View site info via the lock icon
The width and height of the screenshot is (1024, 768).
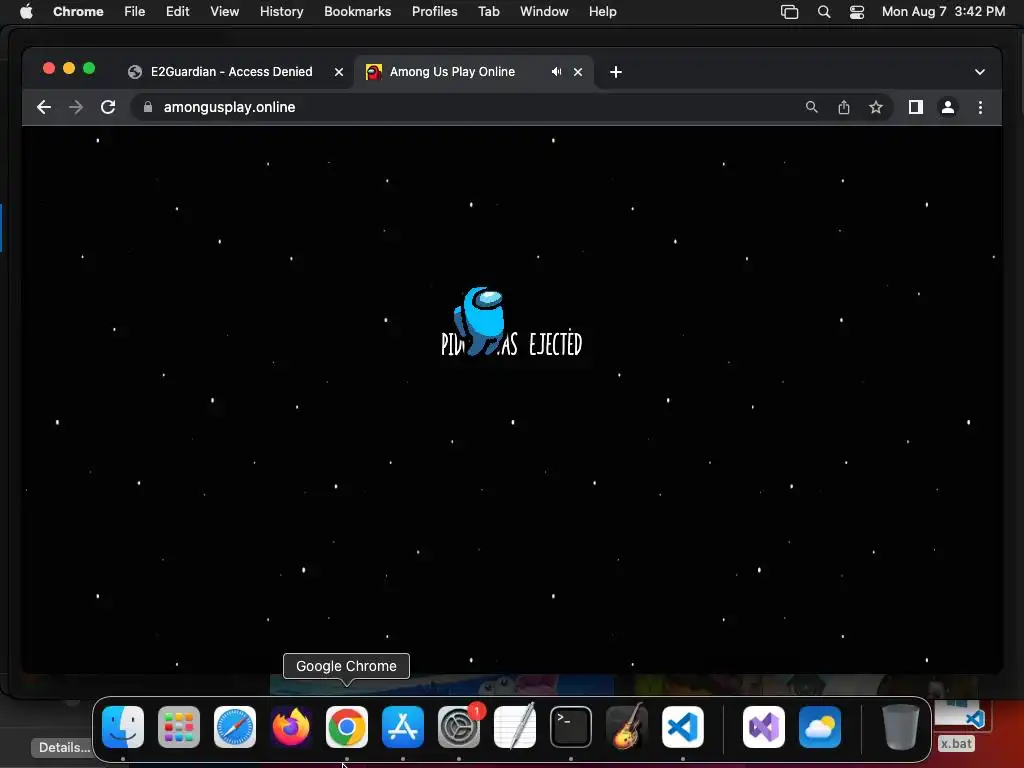tap(148, 107)
